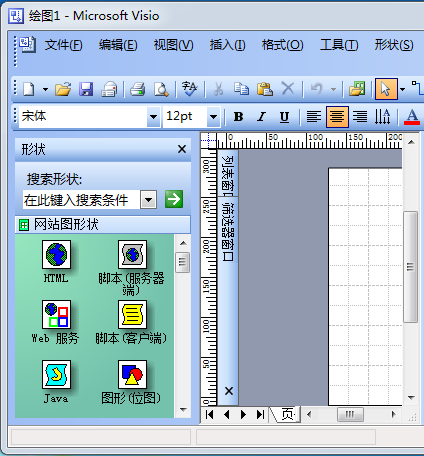The height and width of the screenshot is (456, 424).
Task: Open Print Preview magnifier icon
Action: 161,89
